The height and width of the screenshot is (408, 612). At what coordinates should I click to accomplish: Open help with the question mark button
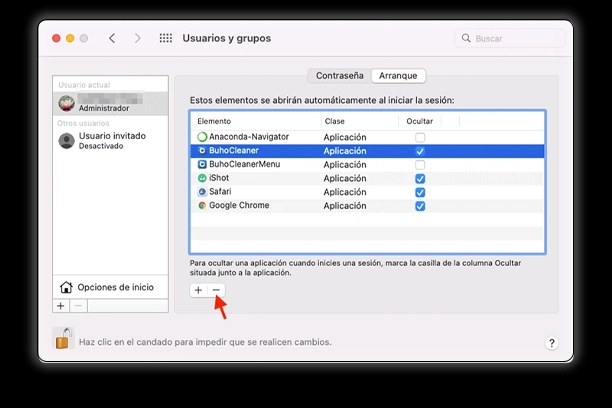pyautogui.click(x=552, y=343)
